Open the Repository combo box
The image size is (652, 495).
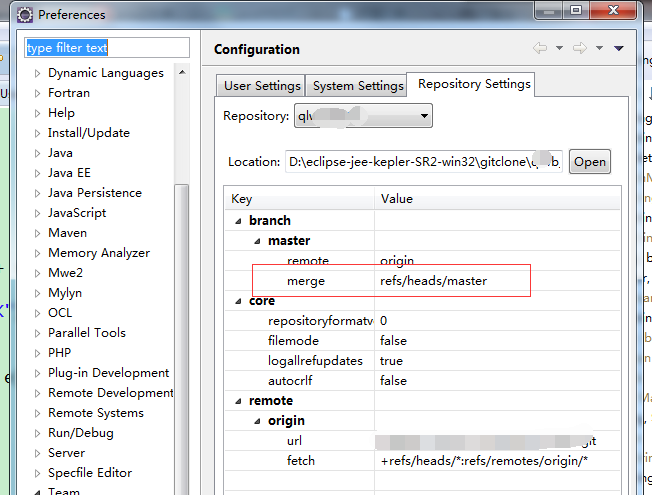point(363,116)
